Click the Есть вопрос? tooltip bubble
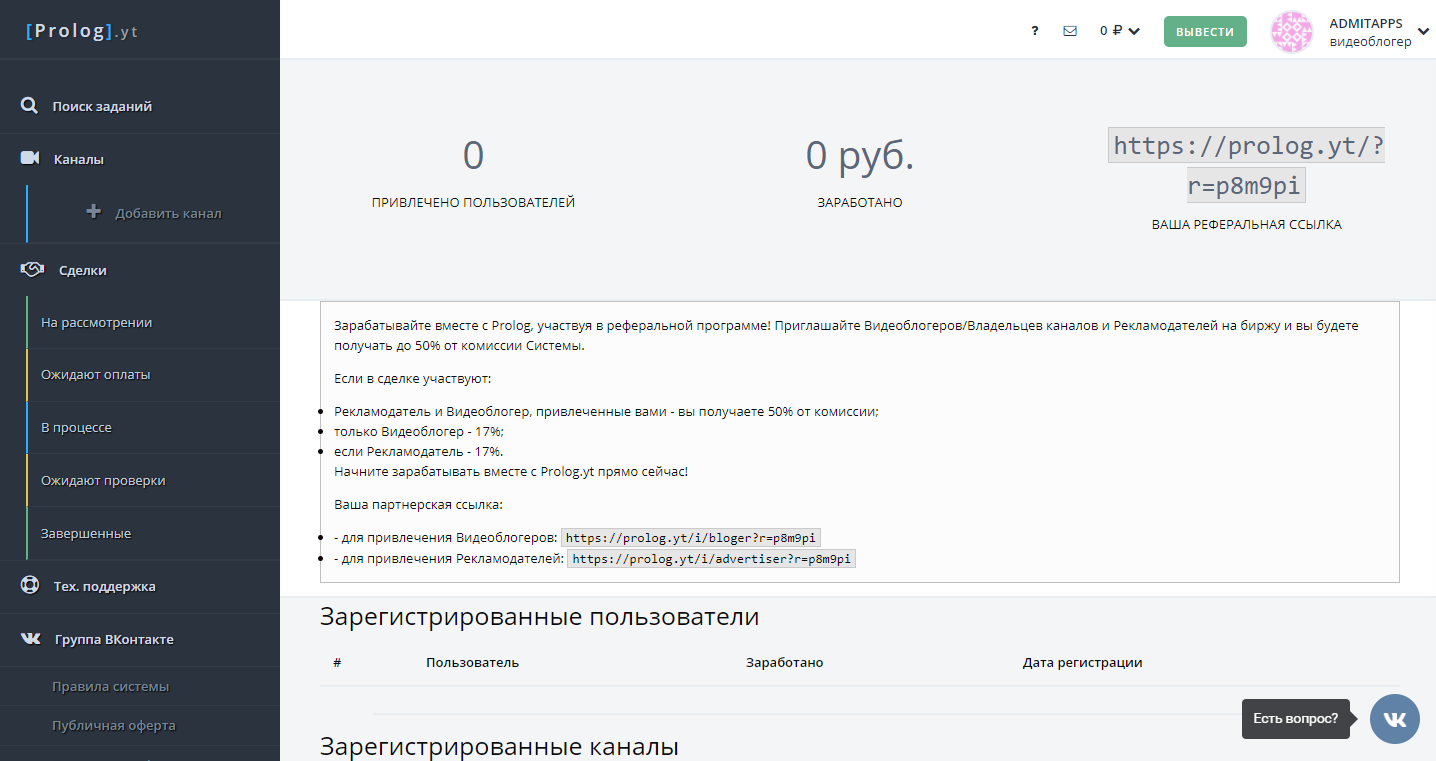Viewport: 1436px width, 761px height. pos(1295,719)
